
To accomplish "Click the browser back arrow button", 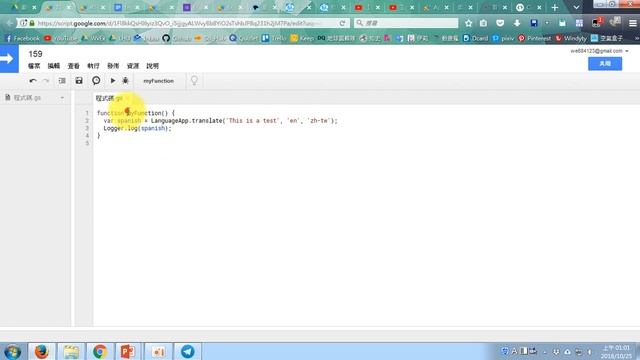I will 9,23.
